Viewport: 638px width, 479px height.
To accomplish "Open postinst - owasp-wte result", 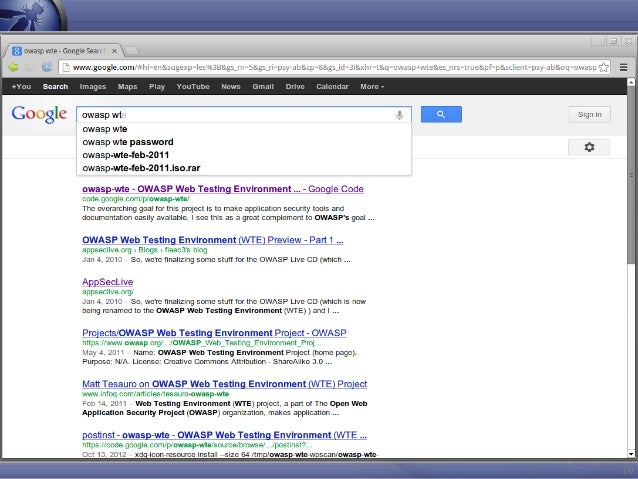I will (224, 435).
